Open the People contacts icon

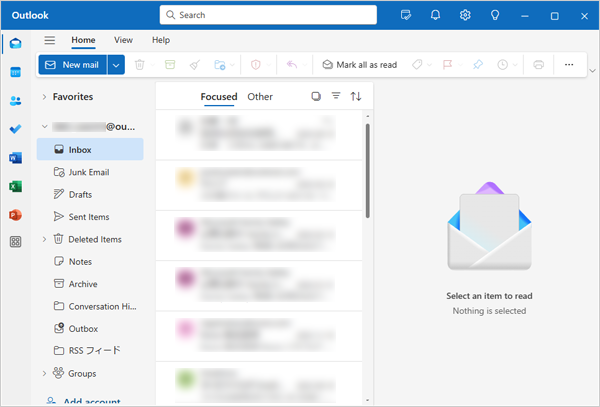(15, 101)
